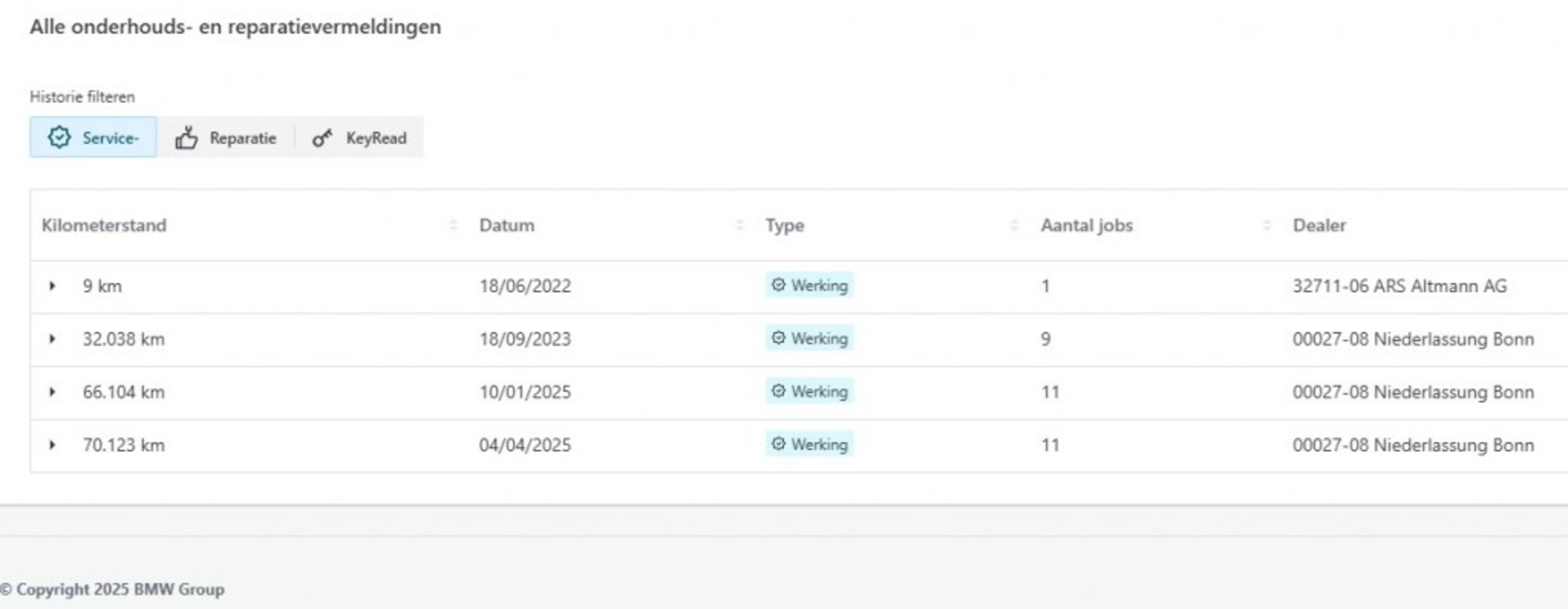This screenshot has height=609, width=1568.
Task: Sort by Type column arrows
Action: (x=1014, y=225)
